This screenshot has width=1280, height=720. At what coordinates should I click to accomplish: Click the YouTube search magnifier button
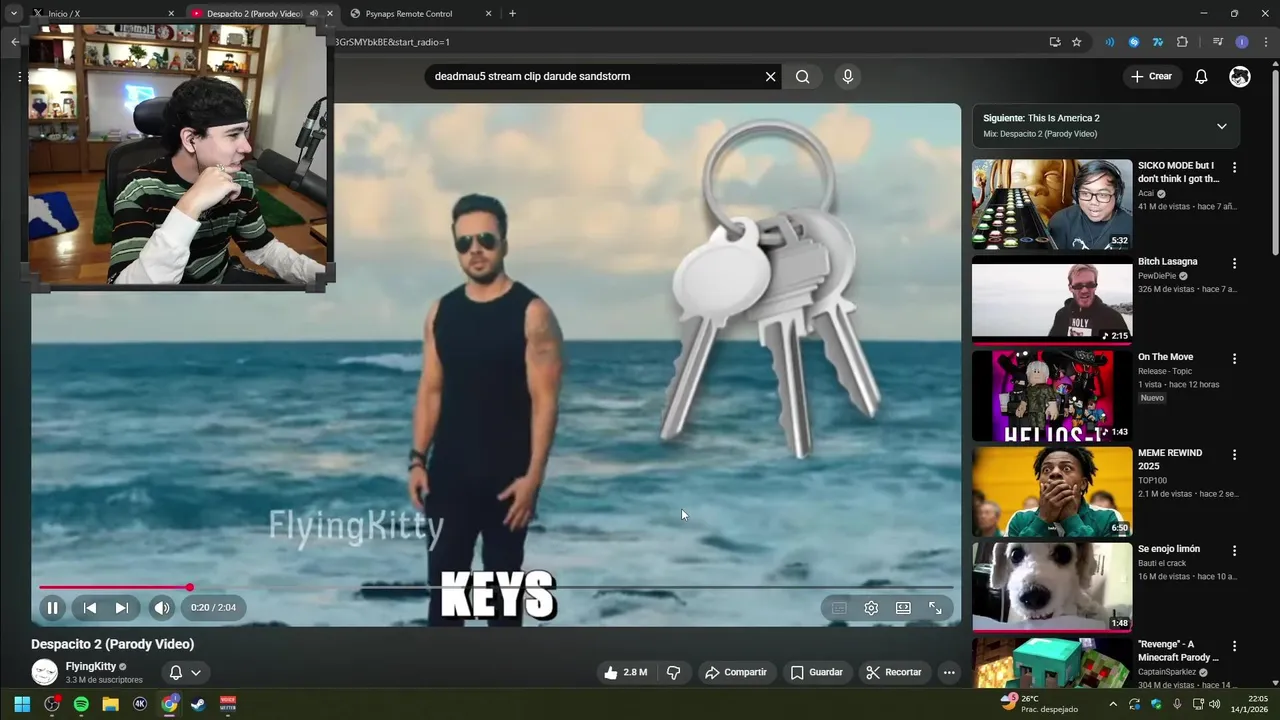802,76
